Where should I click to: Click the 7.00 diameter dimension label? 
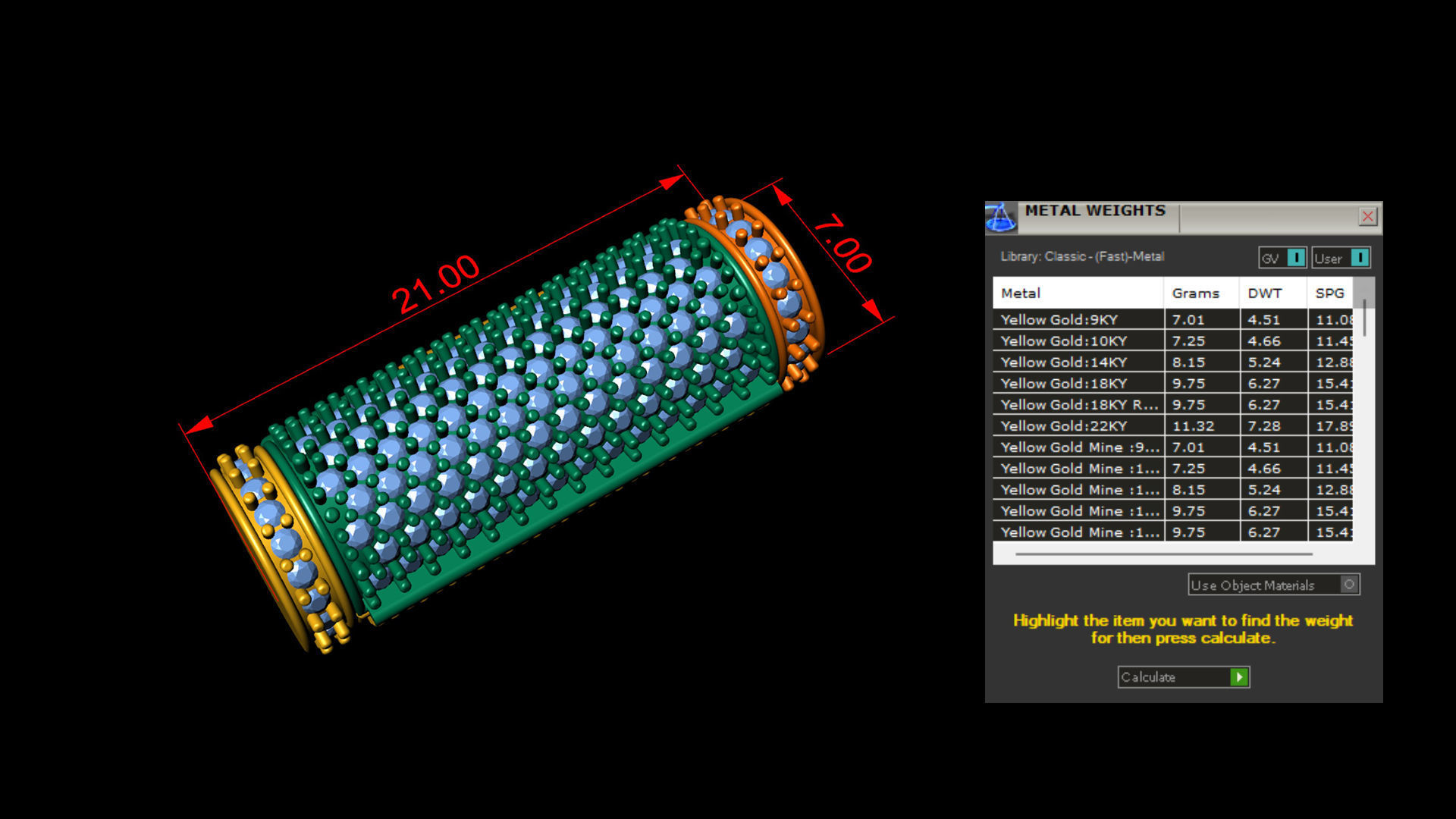[x=843, y=244]
